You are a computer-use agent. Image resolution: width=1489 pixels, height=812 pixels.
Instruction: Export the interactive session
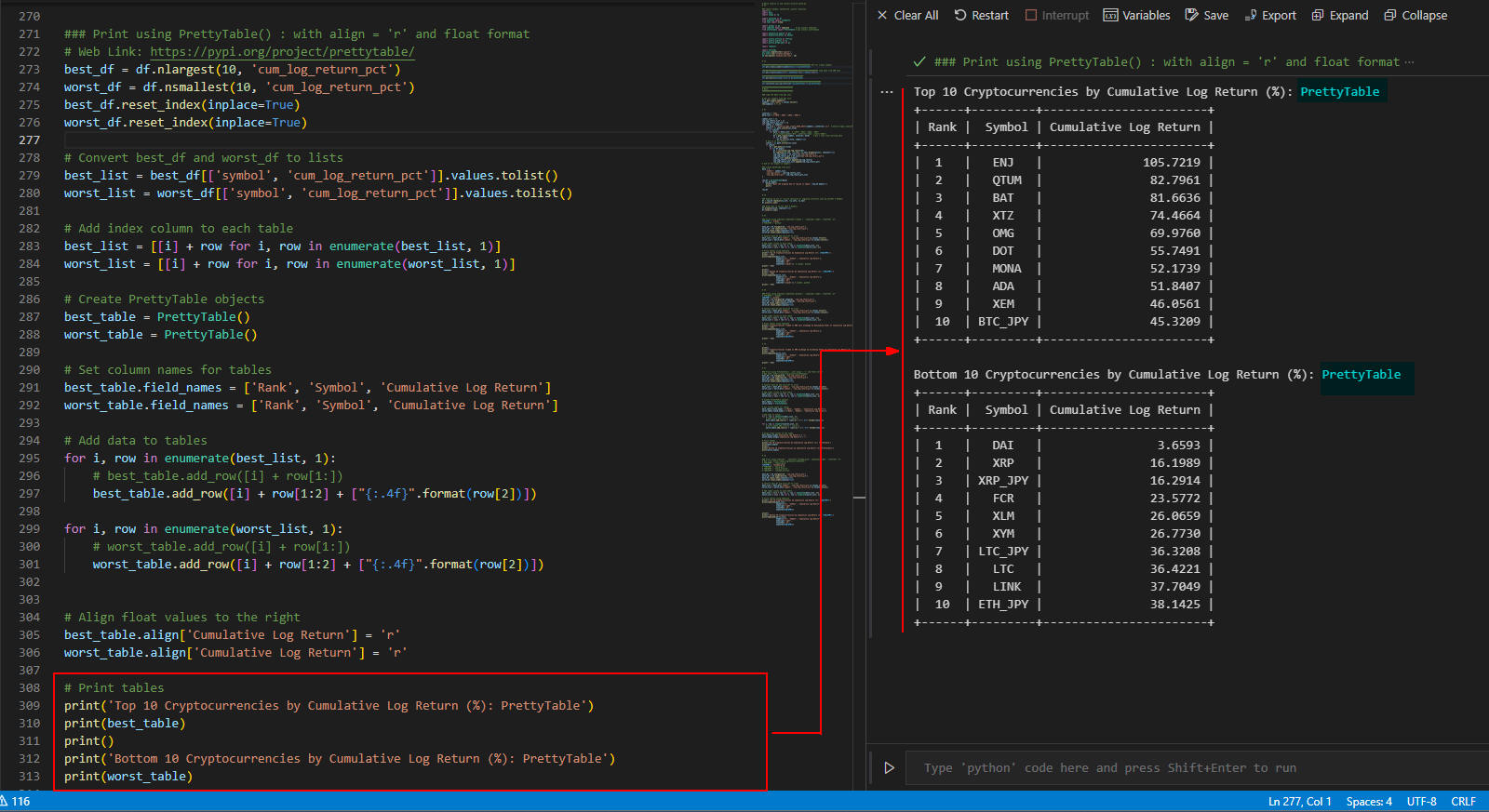1270,15
